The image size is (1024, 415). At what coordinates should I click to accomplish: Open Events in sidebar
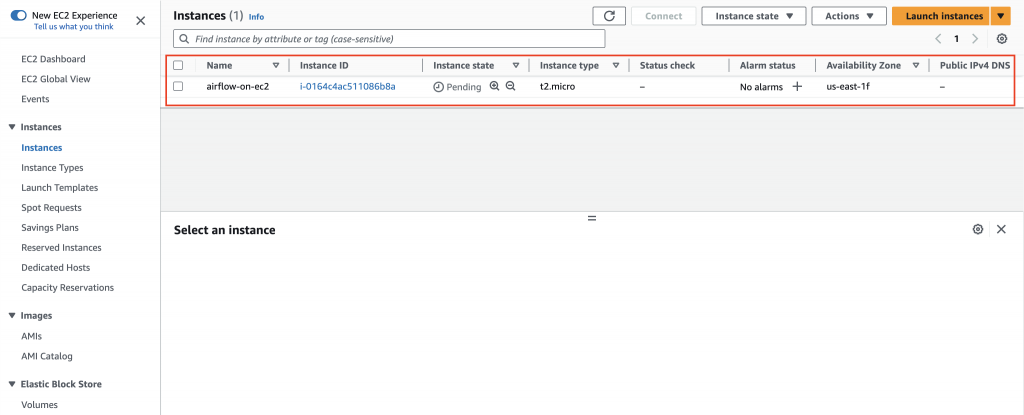pyautogui.click(x=35, y=99)
